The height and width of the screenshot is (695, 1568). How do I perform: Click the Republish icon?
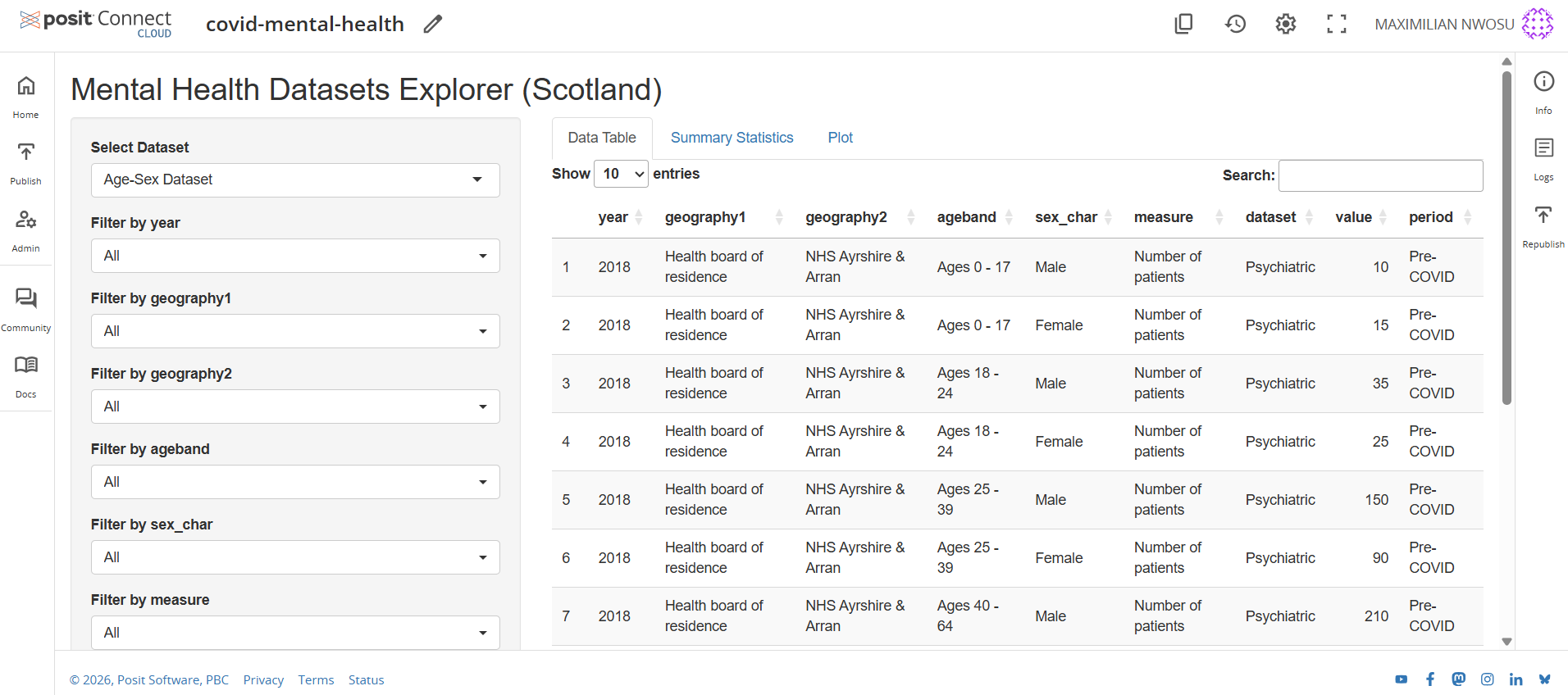1543,216
